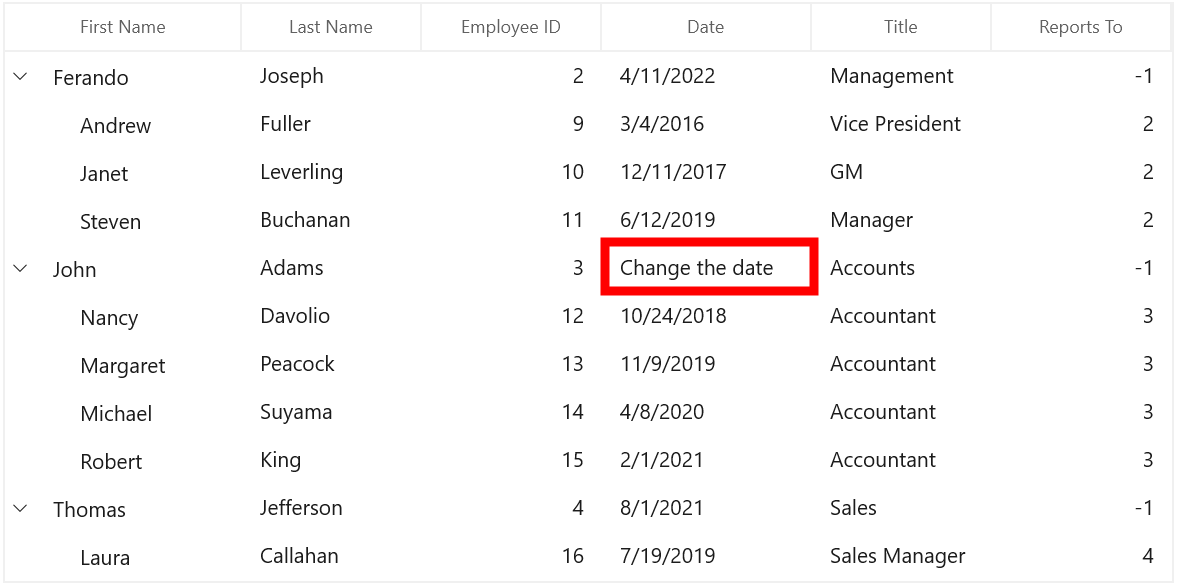The height and width of the screenshot is (586, 1177).
Task: Click the Reports To column header
Action: pyautogui.click(x=1081, y=27)
